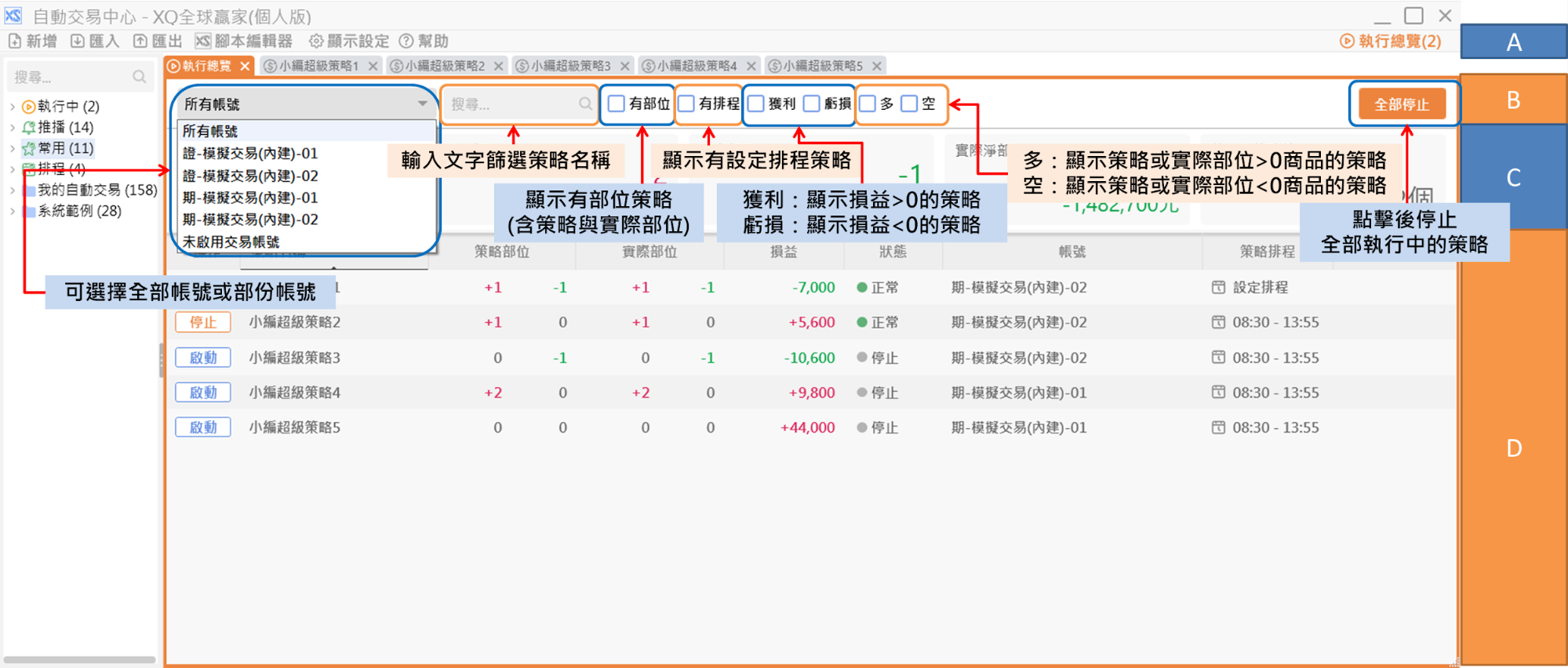This screenshot has height=668, width=1568.
Task: Click the 匯出 (export) toolbar icon
Action: [140, 41]
